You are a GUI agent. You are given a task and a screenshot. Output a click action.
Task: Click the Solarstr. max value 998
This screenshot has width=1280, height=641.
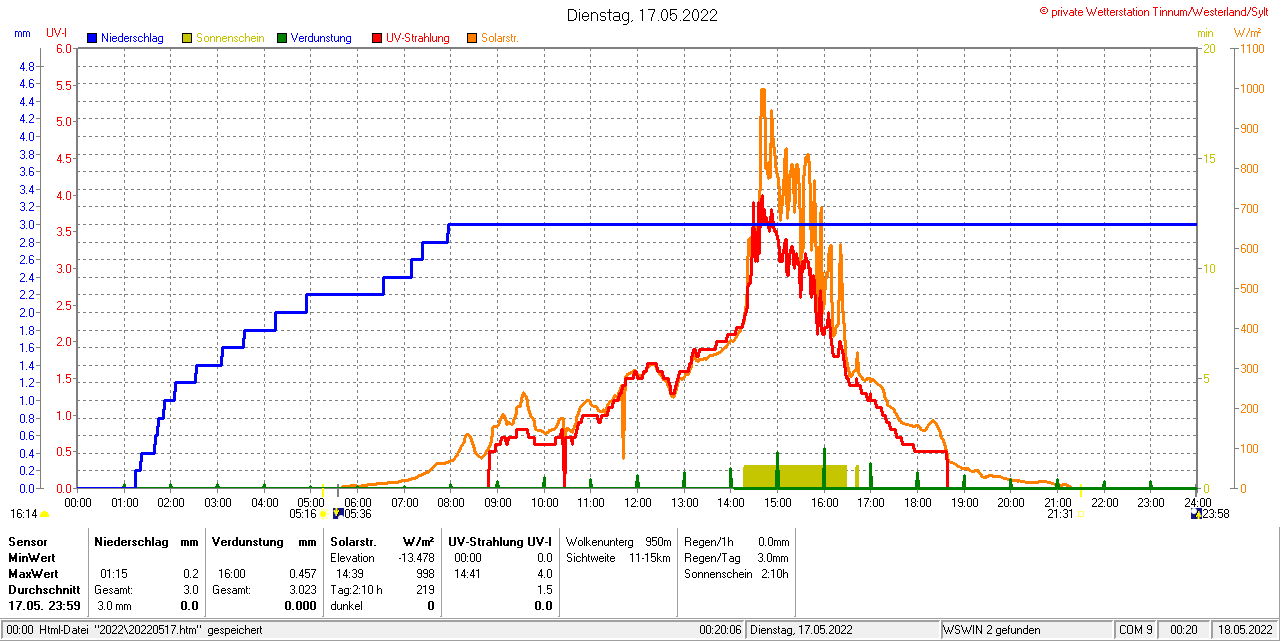point(425,574)
